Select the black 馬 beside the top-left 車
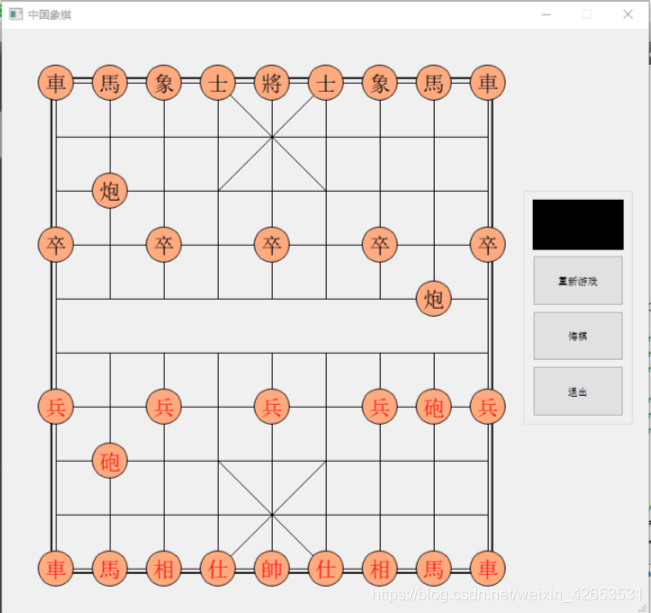The width and height of the screenshot is (651, 613). point(110,83)
